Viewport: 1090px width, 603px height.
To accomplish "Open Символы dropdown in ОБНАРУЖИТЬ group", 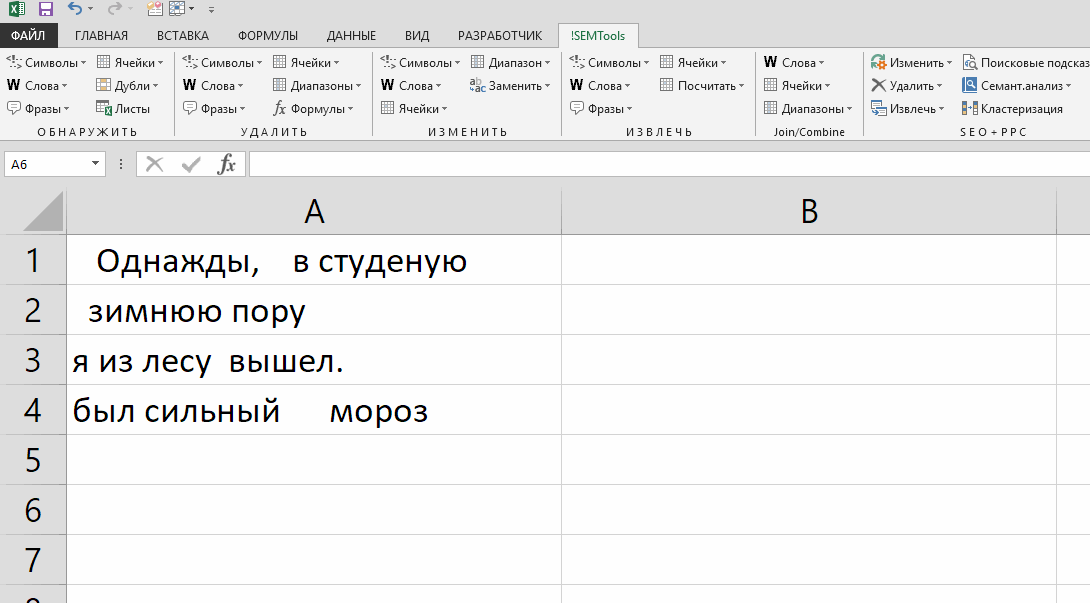I will point(47,63).
